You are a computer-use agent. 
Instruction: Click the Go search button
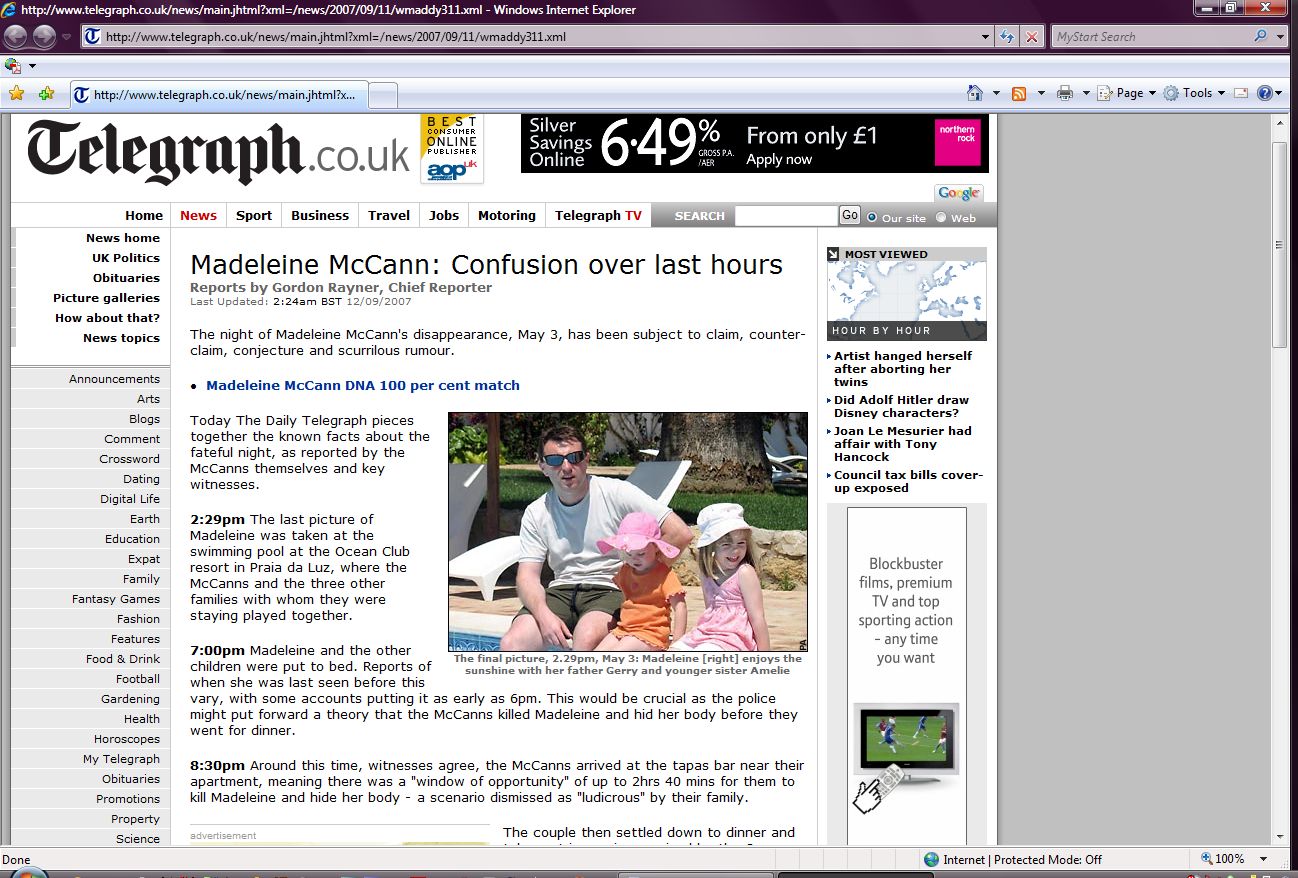point(850,215)
